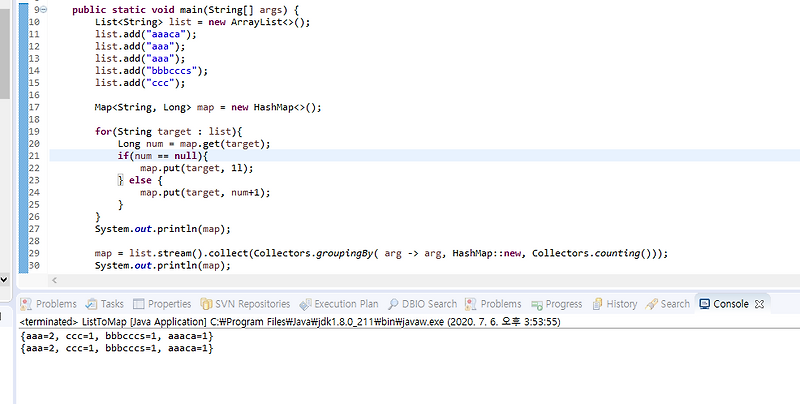
Task: Click the Tasks tab icon
Action: click(91, 304)
